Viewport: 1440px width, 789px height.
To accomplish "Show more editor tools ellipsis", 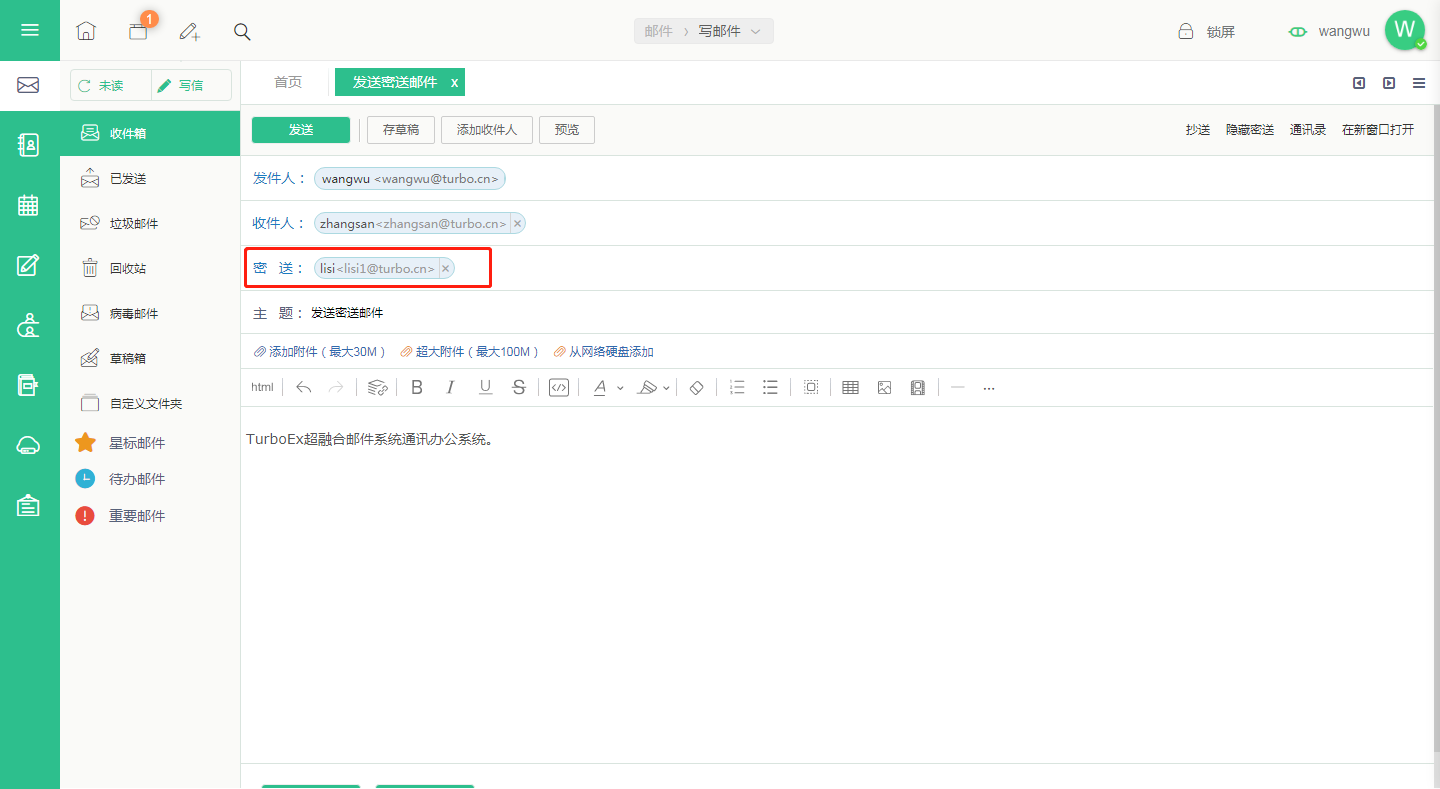I will 989,388.
